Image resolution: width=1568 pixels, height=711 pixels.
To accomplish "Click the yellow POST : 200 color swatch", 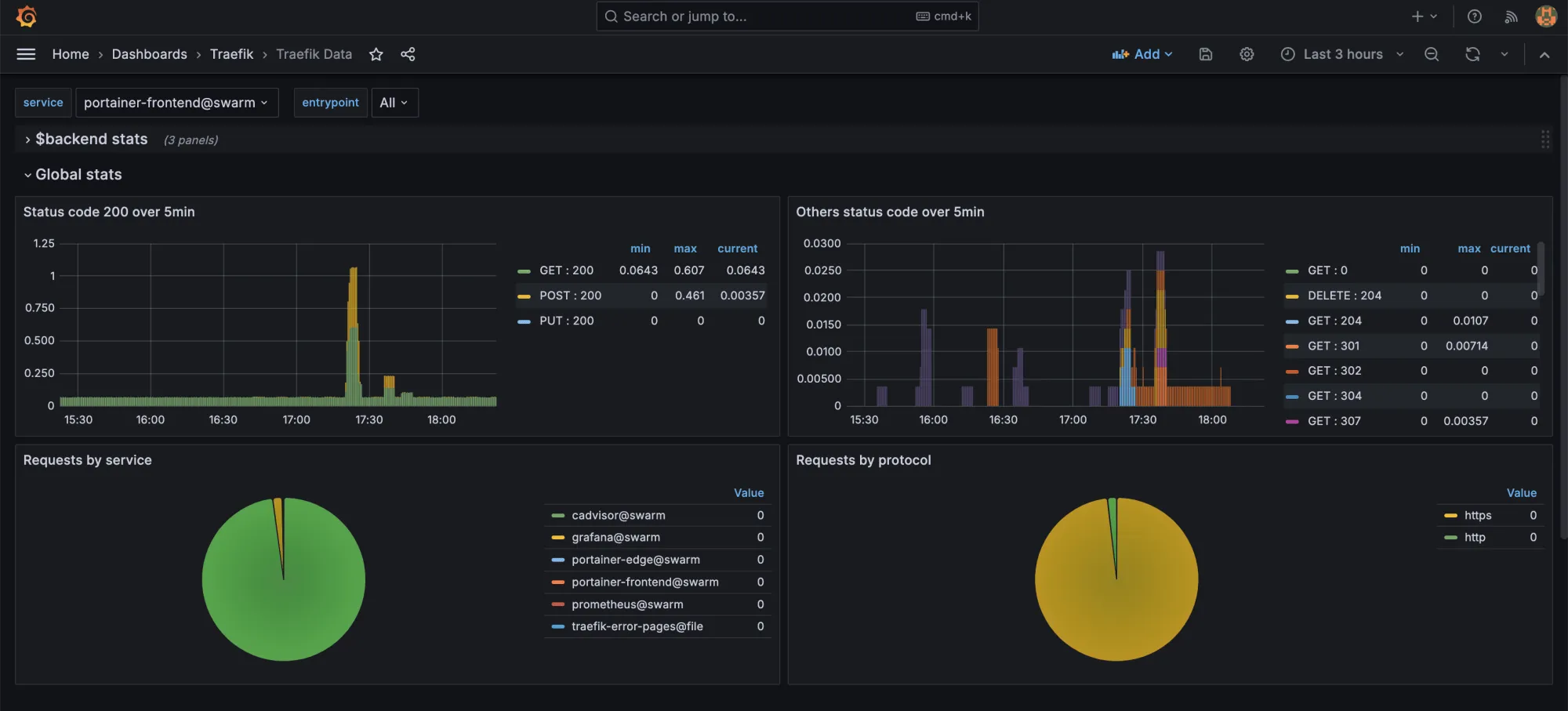I will [524, 296].
